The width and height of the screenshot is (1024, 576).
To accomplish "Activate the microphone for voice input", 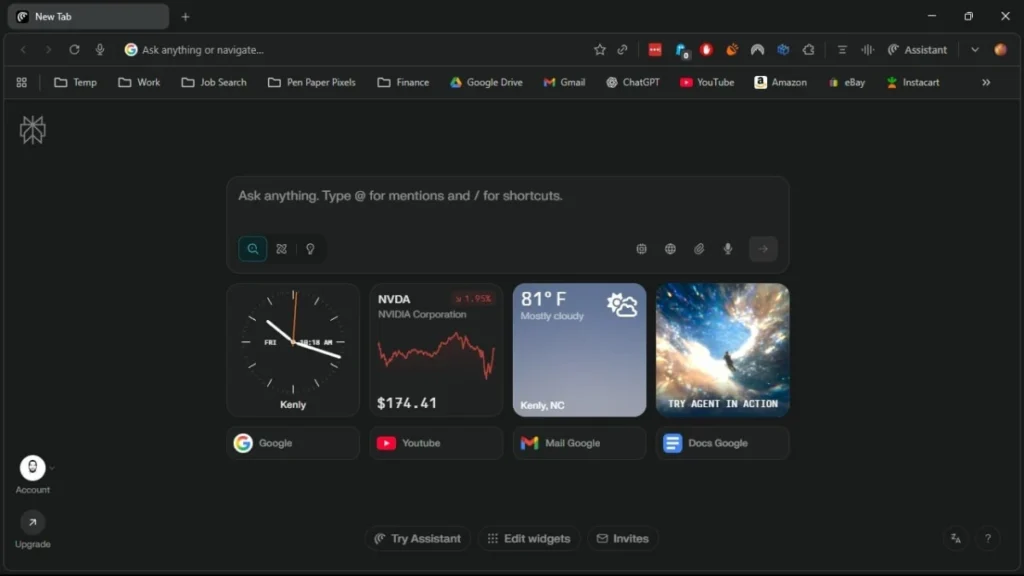I will (727, 249).
